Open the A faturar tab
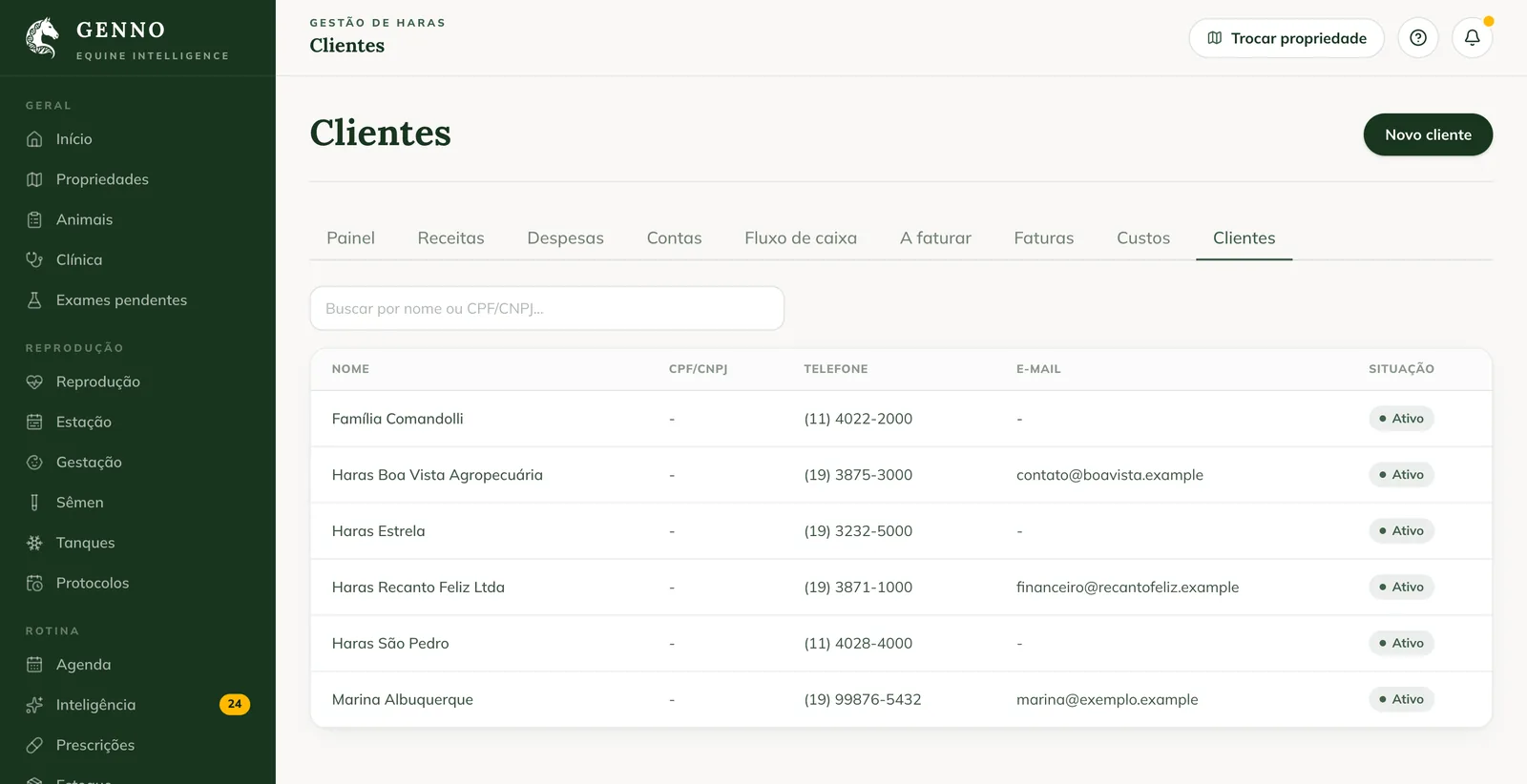The height and width of the screenshot is (784, 1527). 935,238
